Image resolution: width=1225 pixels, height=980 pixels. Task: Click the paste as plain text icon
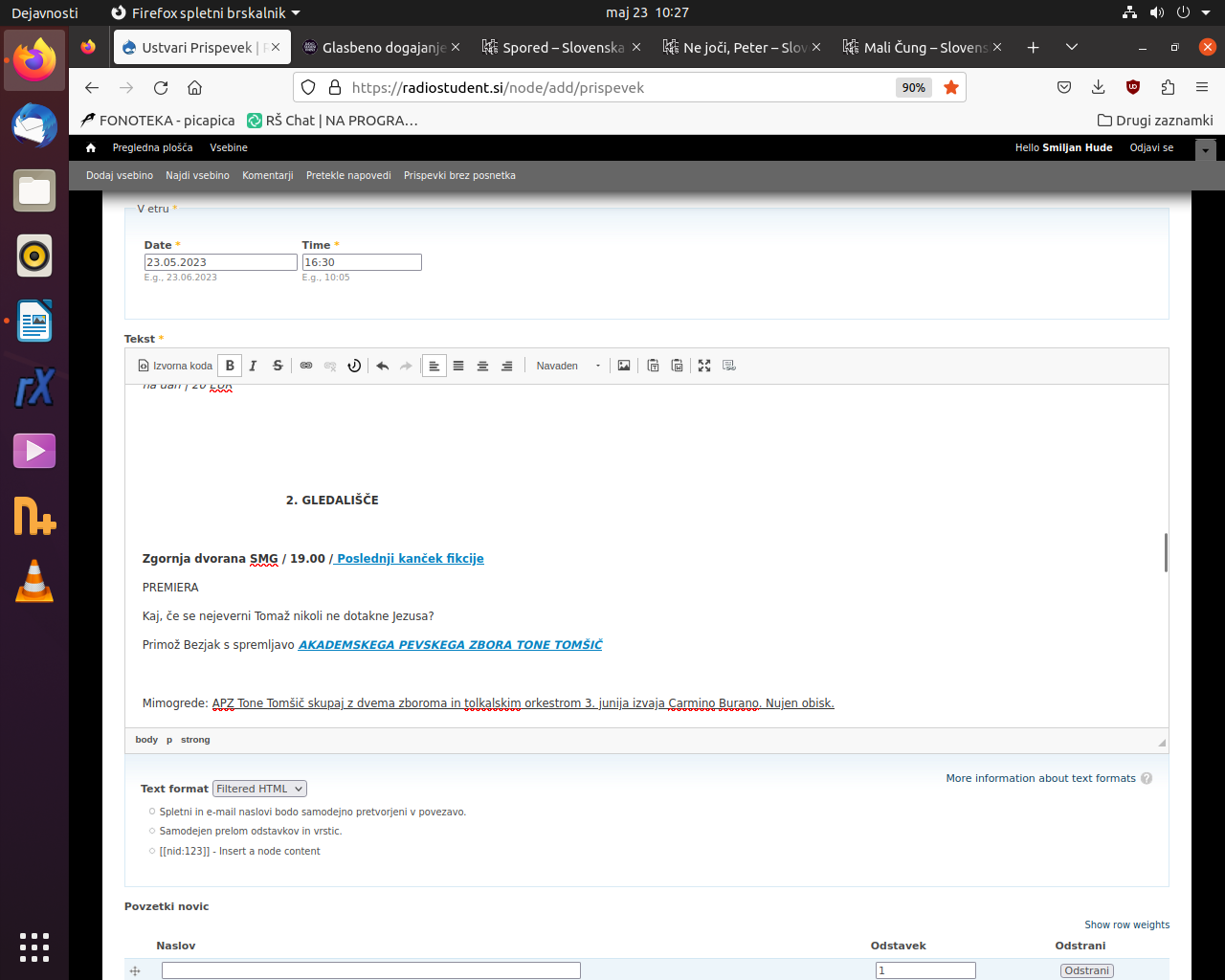[653, 366]
